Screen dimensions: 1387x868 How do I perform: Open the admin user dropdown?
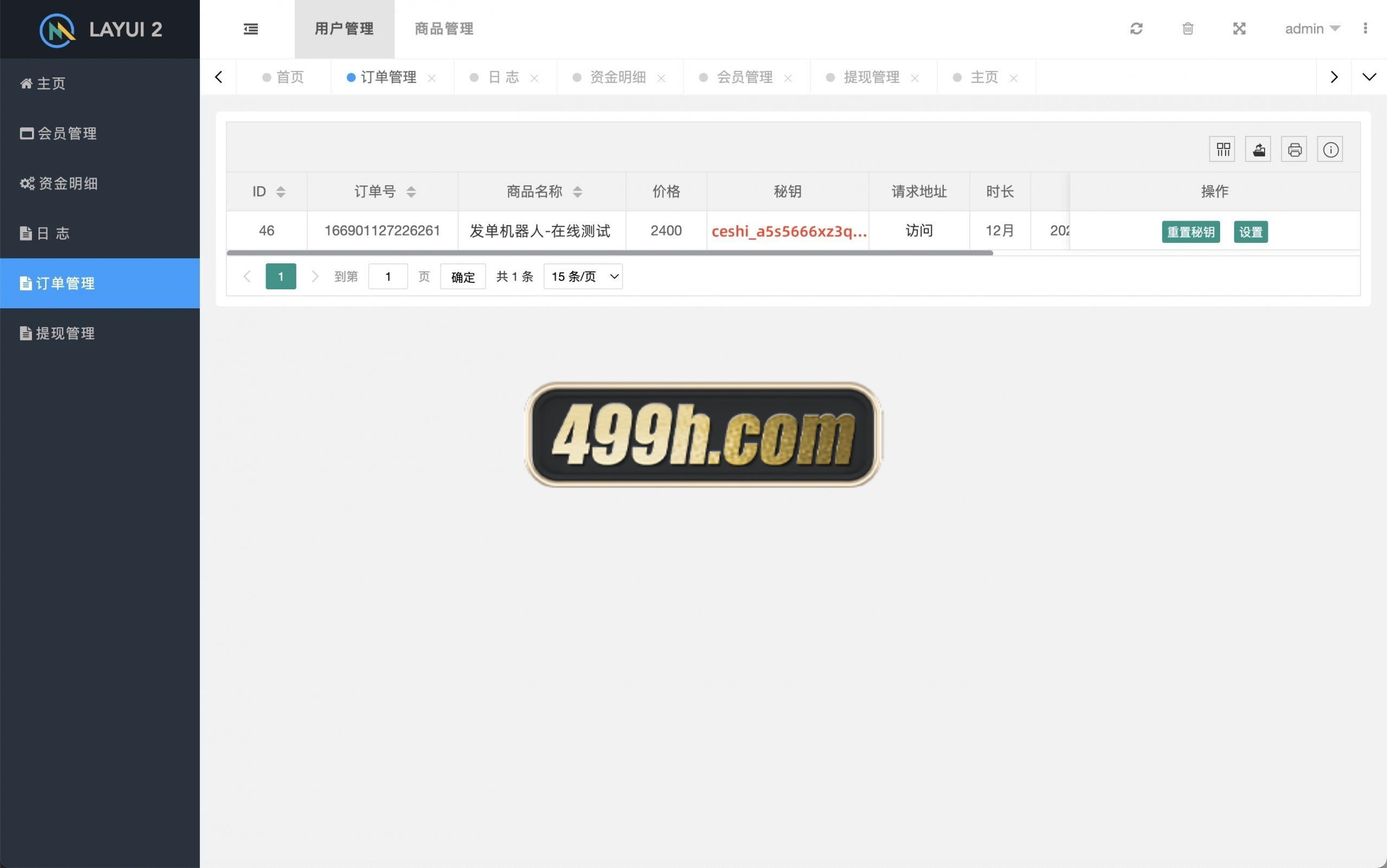click(1312, 29)
